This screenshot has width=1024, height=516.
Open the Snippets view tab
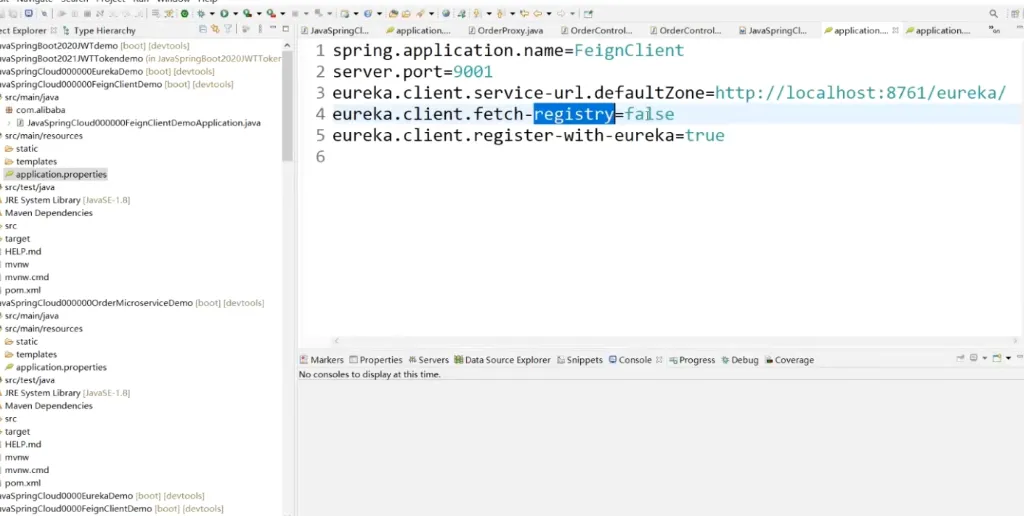point(579,360)
